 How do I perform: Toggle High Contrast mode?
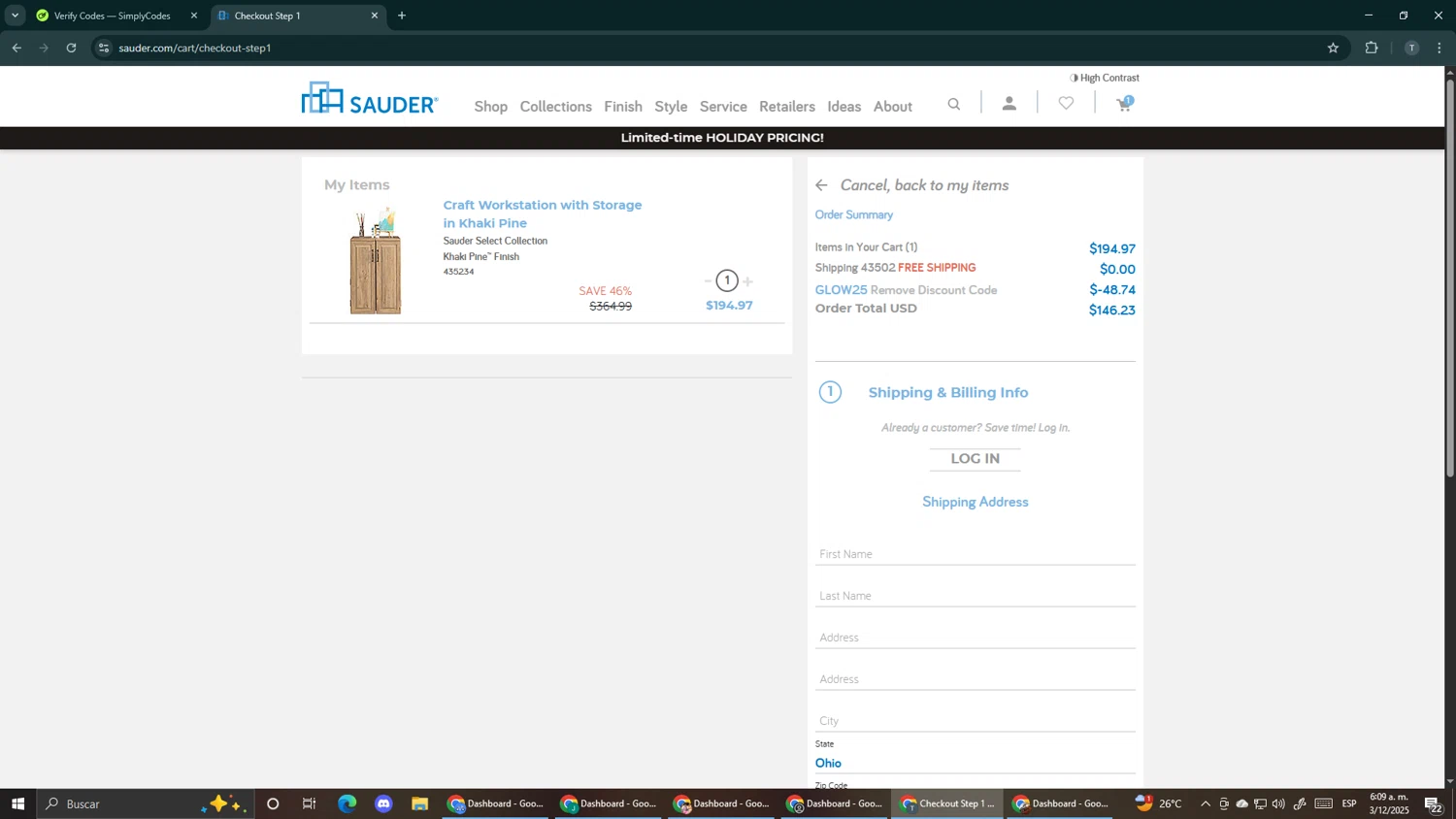click(x=1105, y=78)
